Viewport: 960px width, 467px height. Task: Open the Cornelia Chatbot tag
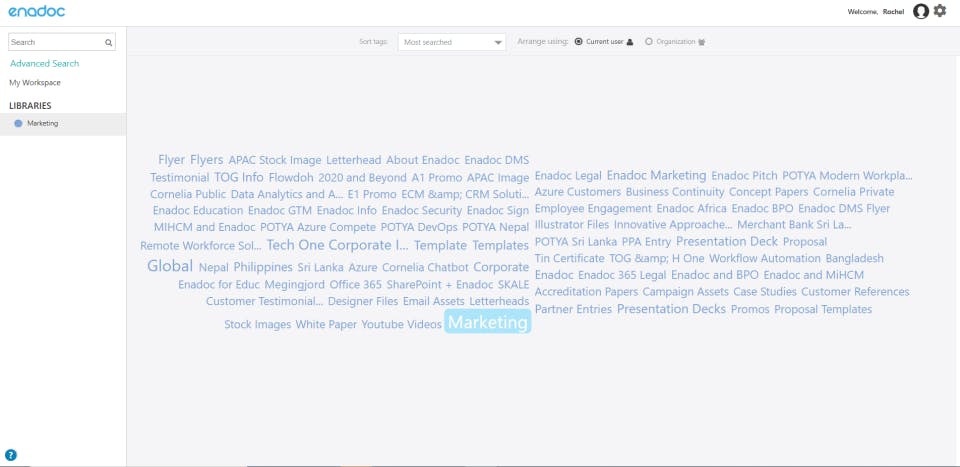(425, 267)
